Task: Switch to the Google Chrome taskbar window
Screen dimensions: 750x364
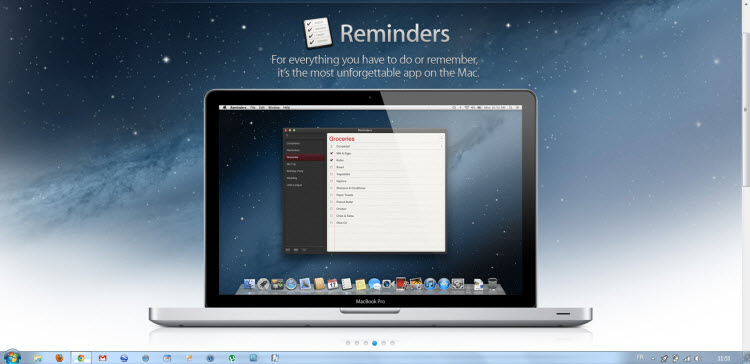Action: click(x=81, y=358)
